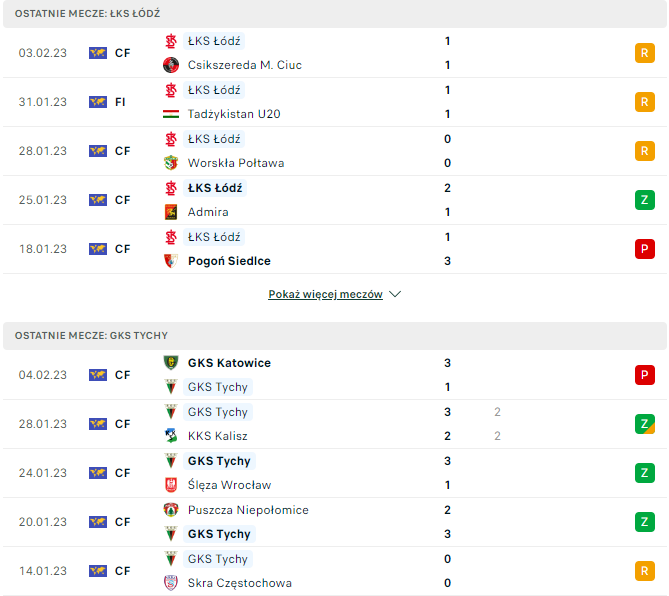Screen dimensions: 669x596
Task: Click the GKS Katowice club crest
Action: [170, 363]
